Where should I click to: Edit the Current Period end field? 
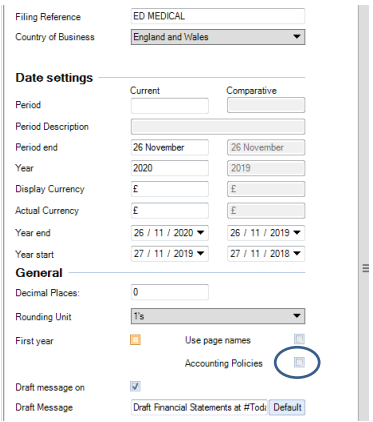pyautogui.click(x=170, y=147)
